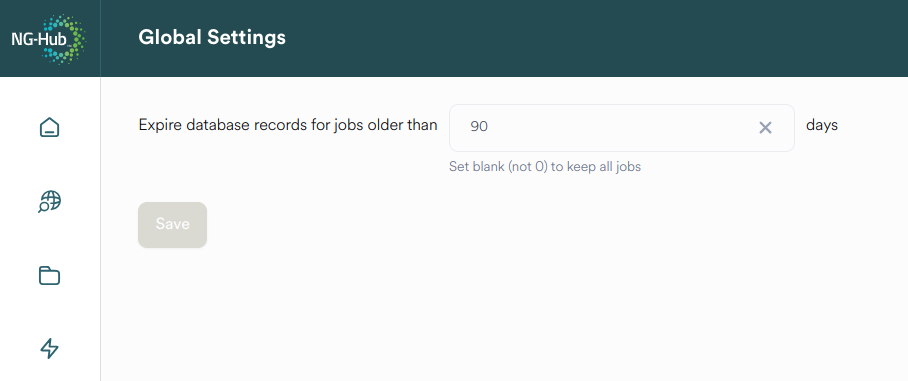Click the magnifier part of globe icon
The width and height of the screenshot is (908, 381).
tap(43, 208)
